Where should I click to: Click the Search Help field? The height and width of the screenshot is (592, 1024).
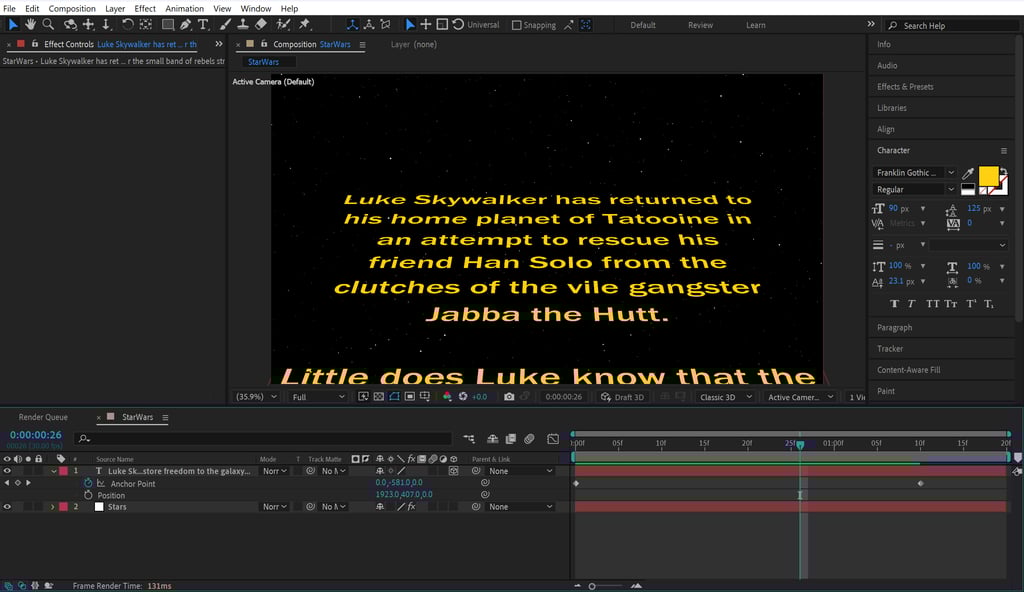[x=953, y=25]
